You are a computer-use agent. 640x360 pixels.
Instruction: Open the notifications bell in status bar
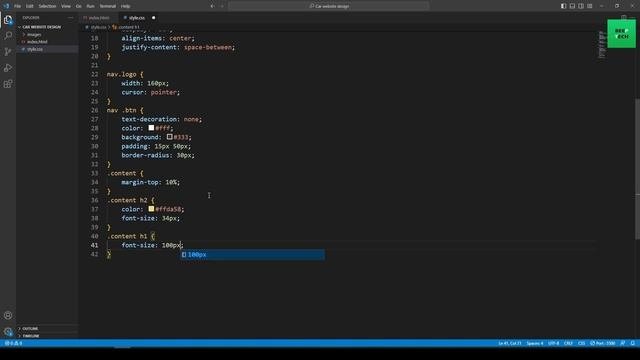pos(633,343)
